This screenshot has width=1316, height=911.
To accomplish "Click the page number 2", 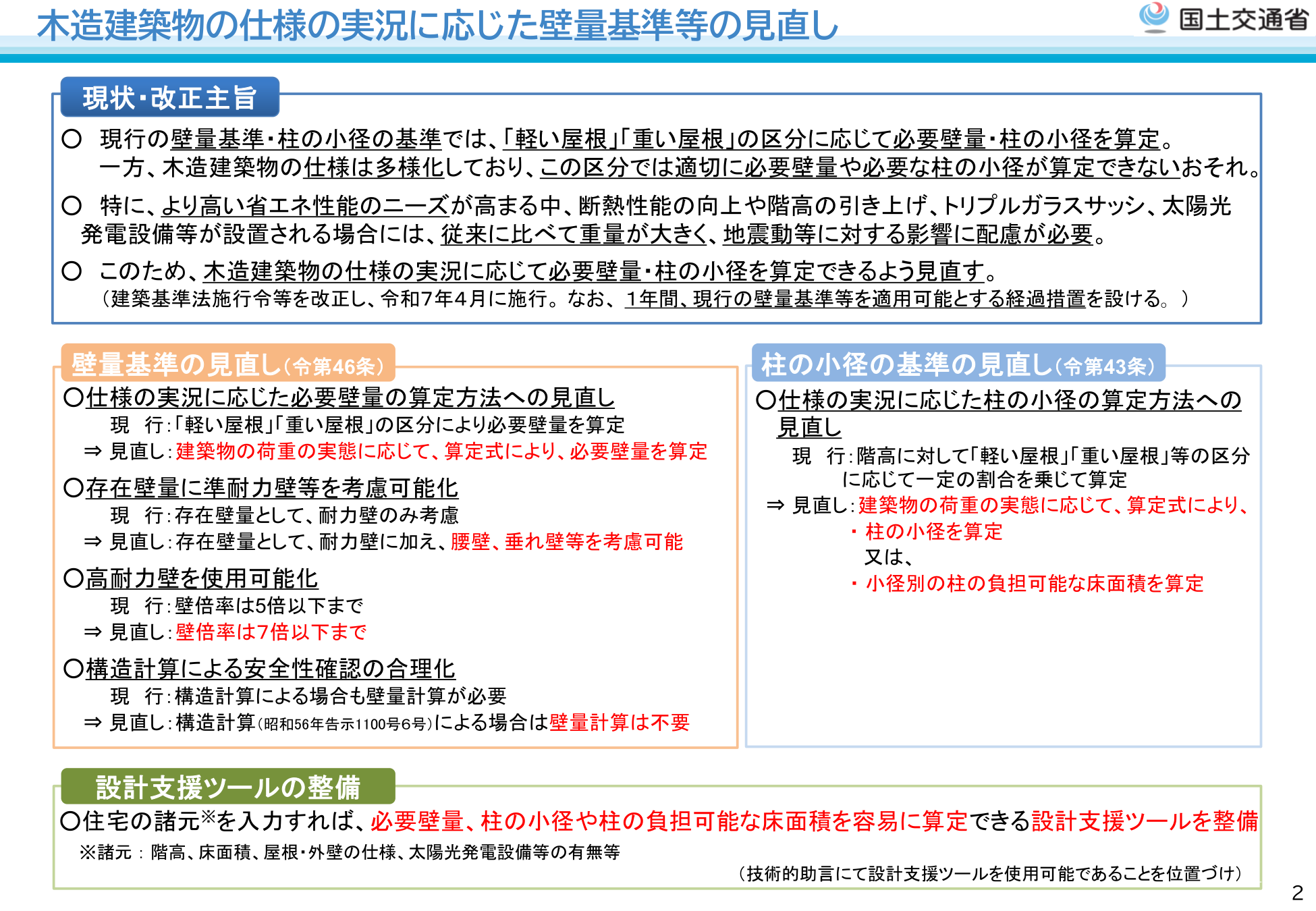I will pyautogui.click(x=1297, y=893).
